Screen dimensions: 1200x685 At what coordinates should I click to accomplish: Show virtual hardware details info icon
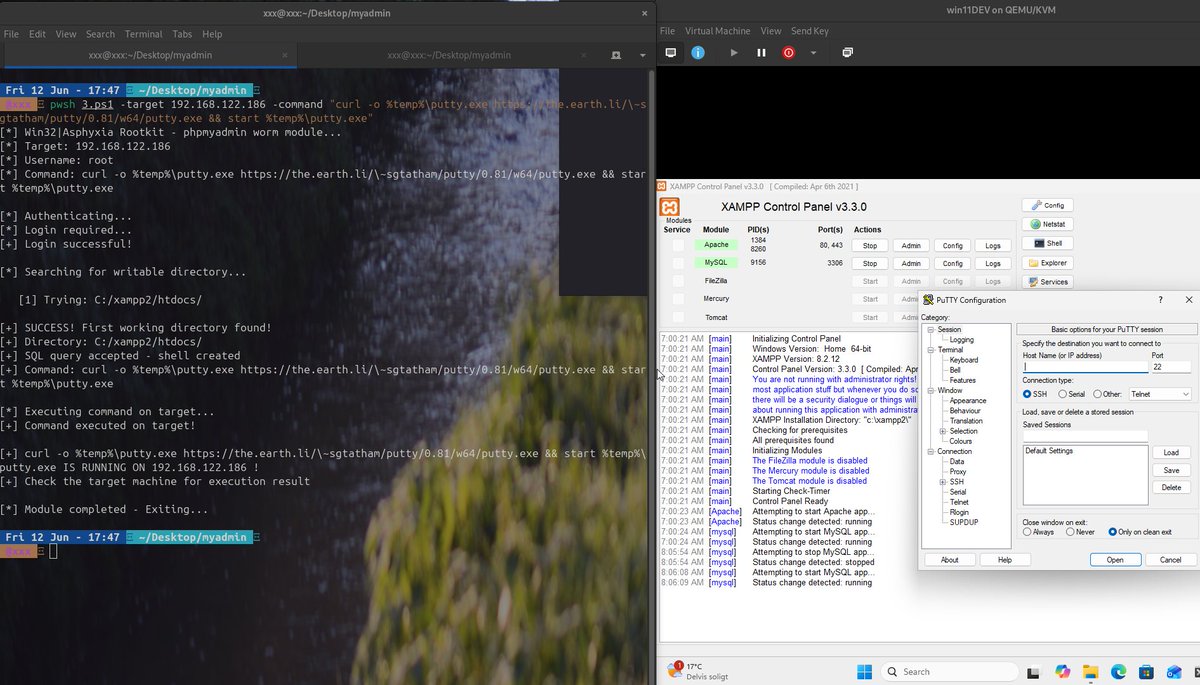click(699, 52)
